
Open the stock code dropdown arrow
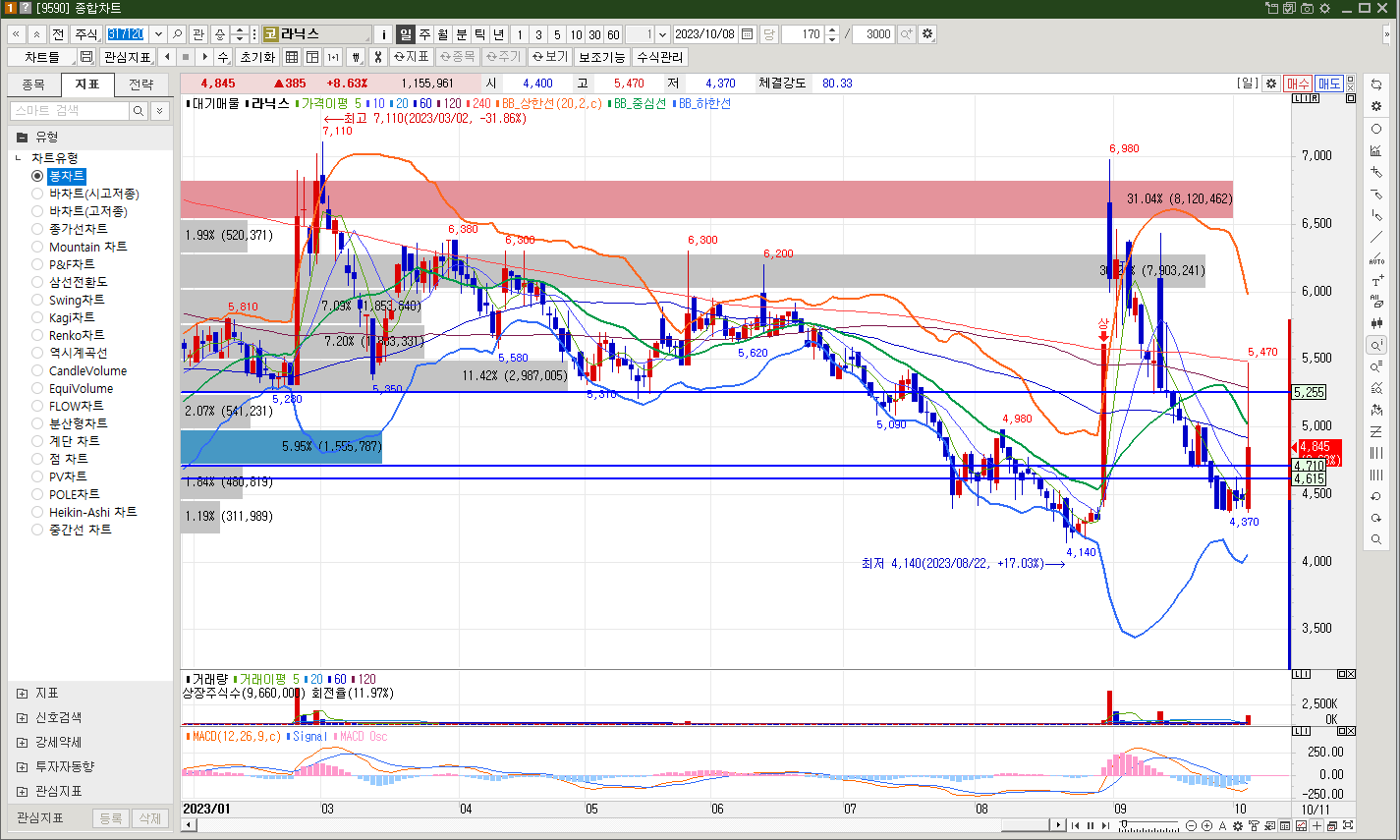point(157,34)
